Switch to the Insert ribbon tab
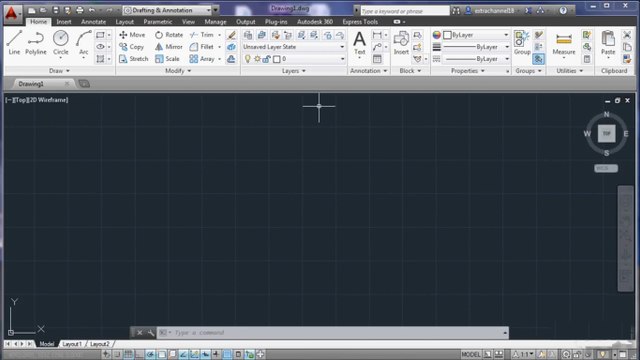This screenshot has width=640, height=360. (64, 22)
